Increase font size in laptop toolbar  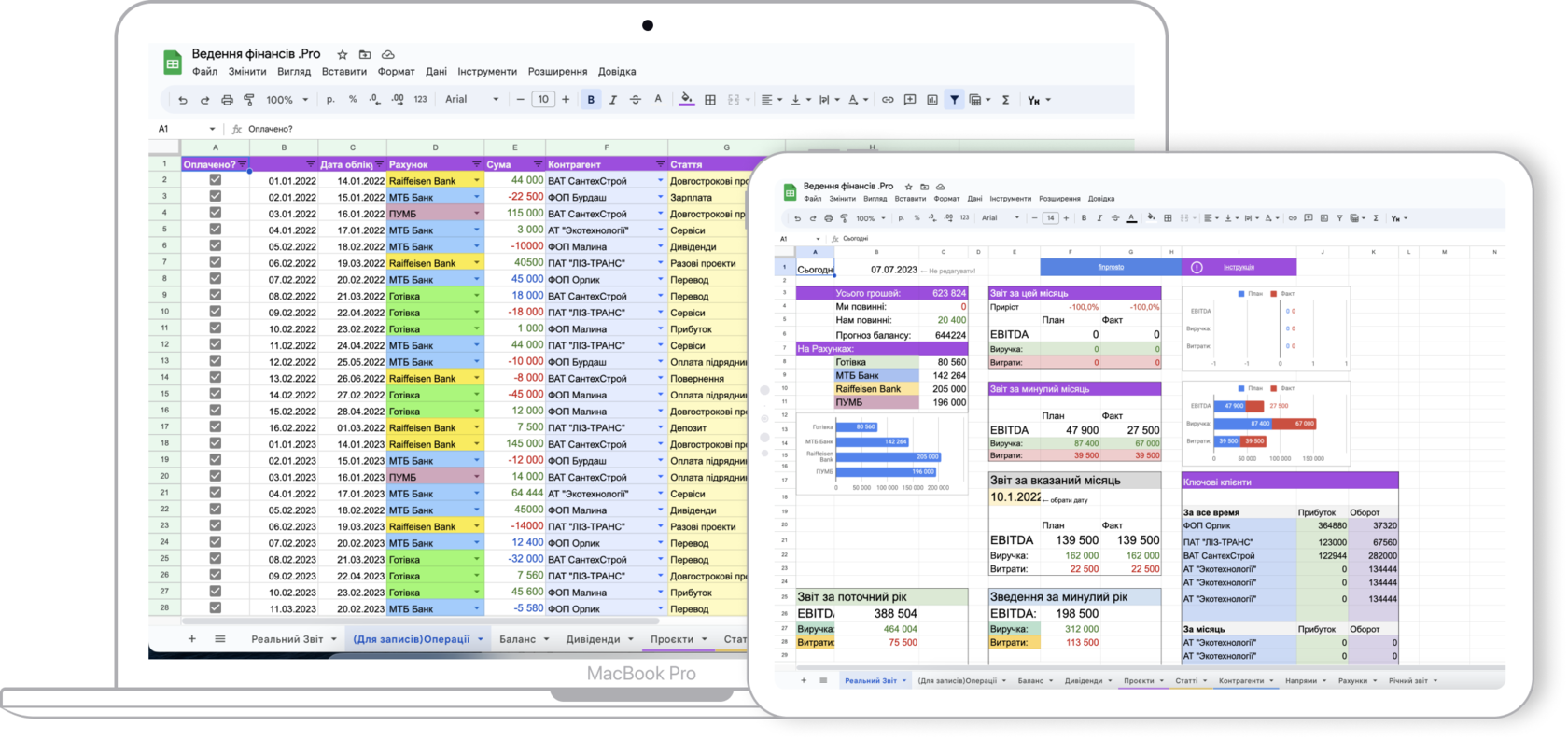(x=566, y=100)
